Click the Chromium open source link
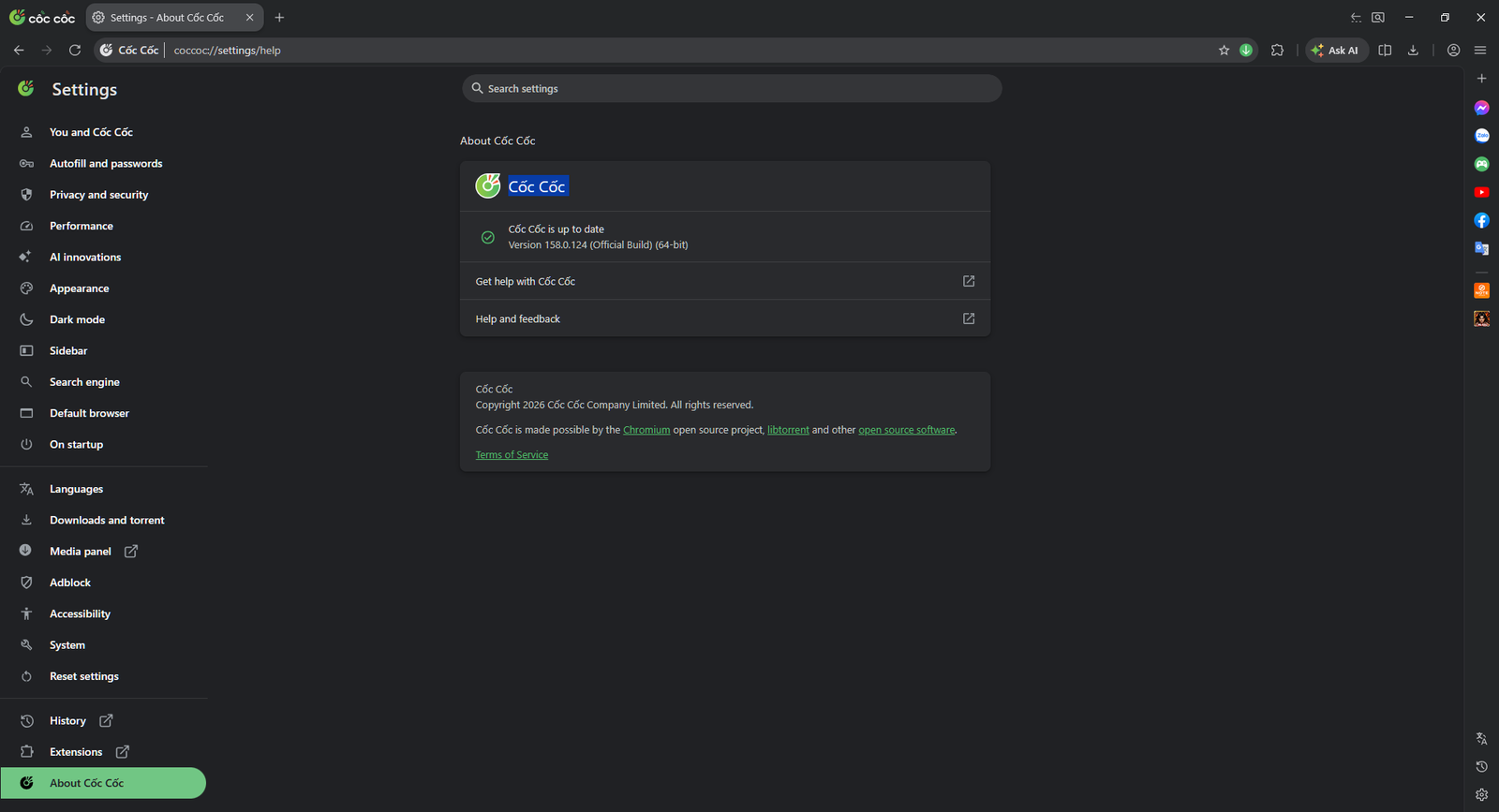 646,430
